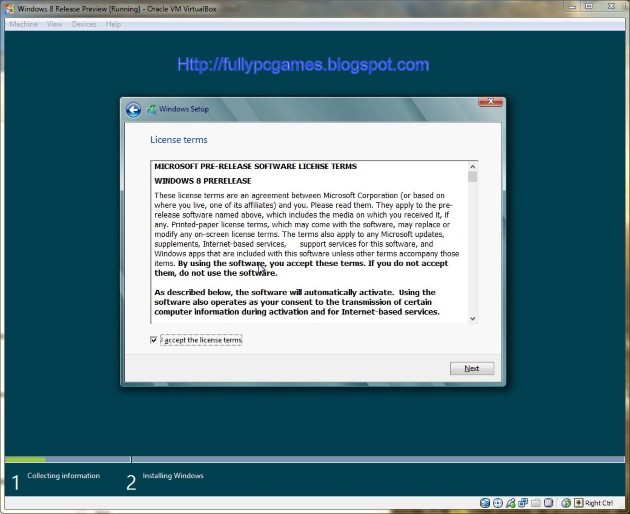The width and height of the screenshot is (630, 514).
Task: Click the 'WINDOWS 8 PRERELEASE' line
Action: [x=203, y=181]
